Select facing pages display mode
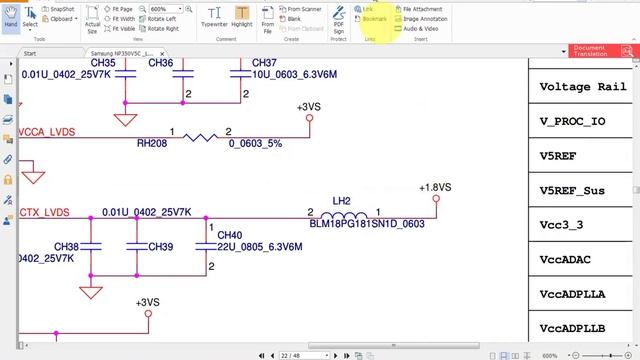640x360 pixels. point(516,356)
